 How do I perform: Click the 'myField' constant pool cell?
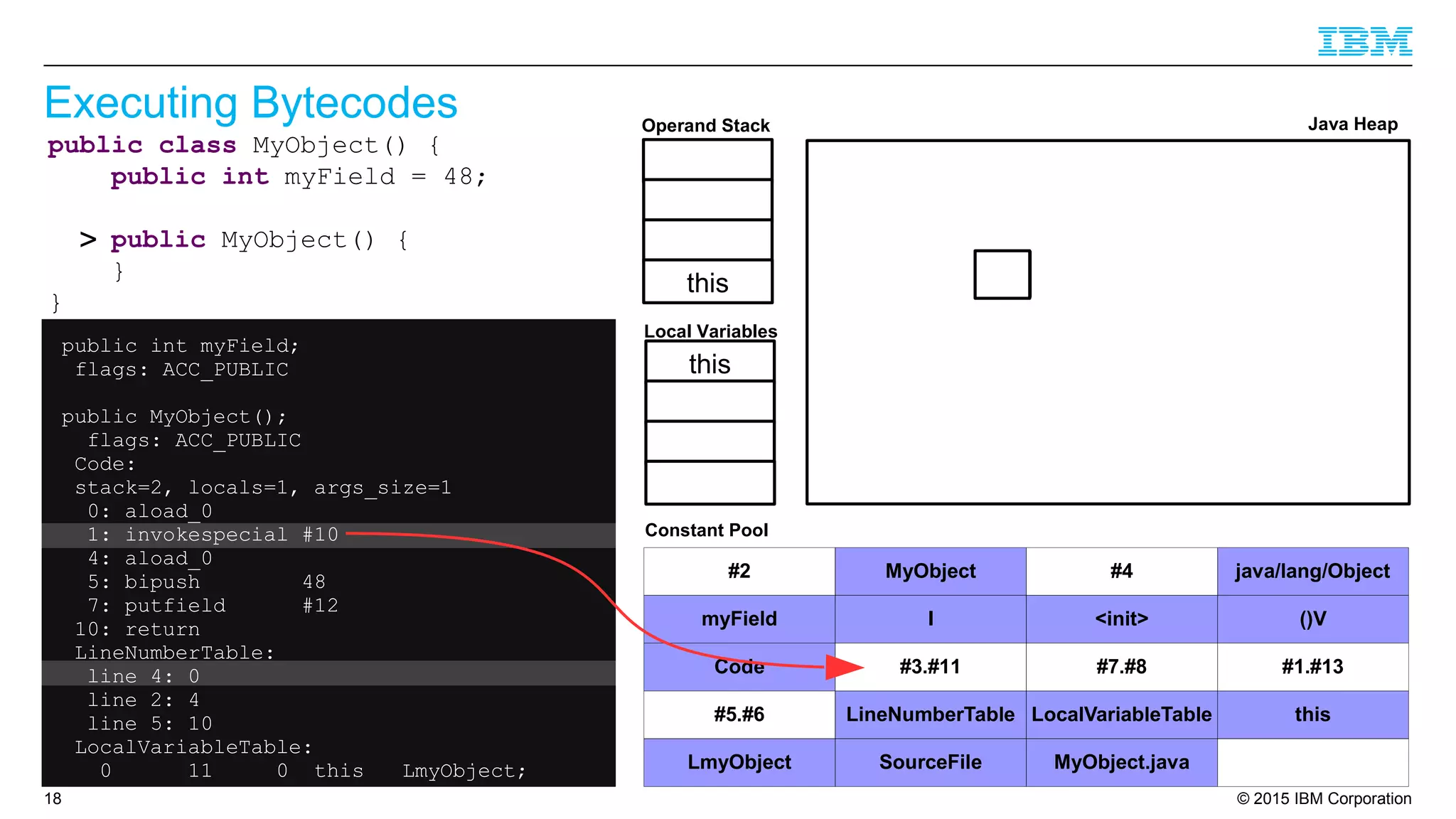point(739,619)
